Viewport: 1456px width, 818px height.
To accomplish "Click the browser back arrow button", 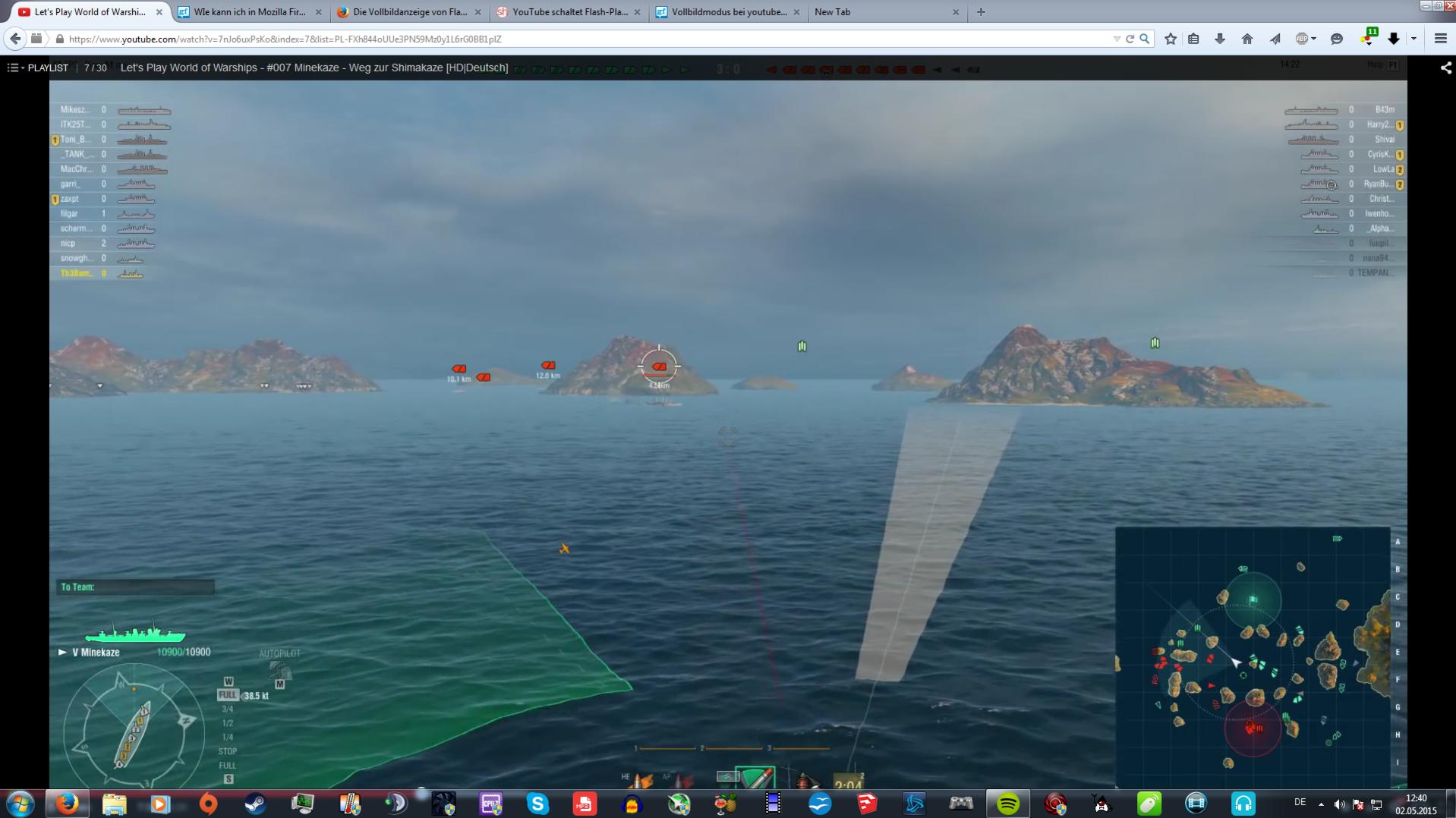I will 15,39.
